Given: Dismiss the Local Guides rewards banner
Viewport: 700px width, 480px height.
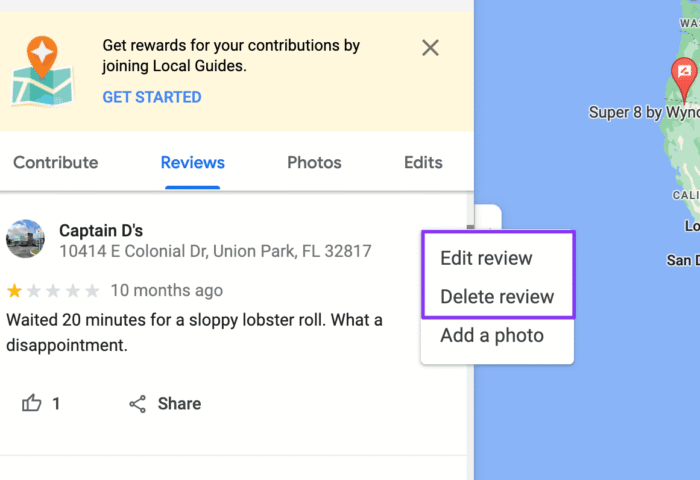Looking at the screenshot, I should pos(430,48).
